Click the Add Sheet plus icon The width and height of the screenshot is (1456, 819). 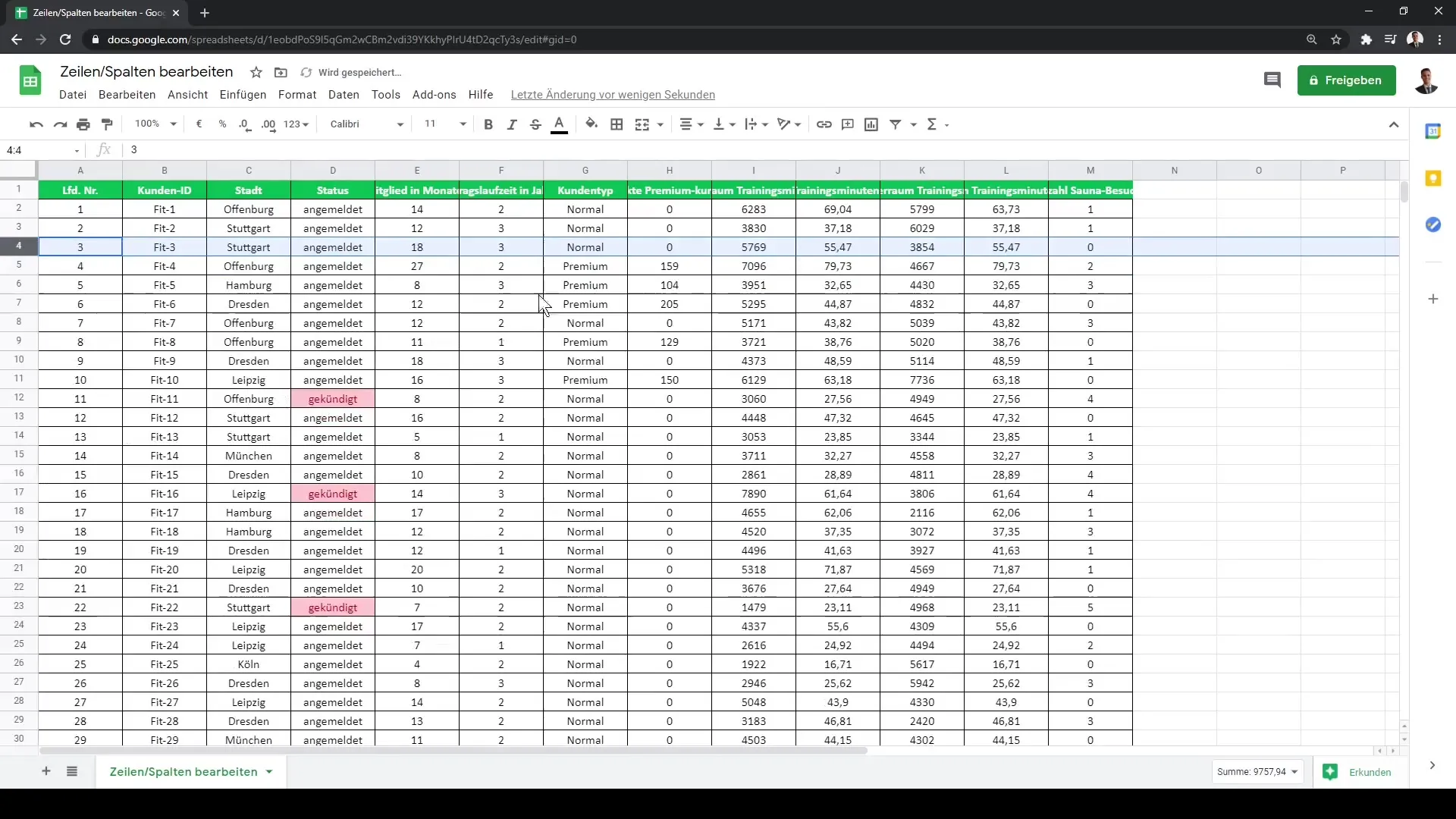(46, 772)
